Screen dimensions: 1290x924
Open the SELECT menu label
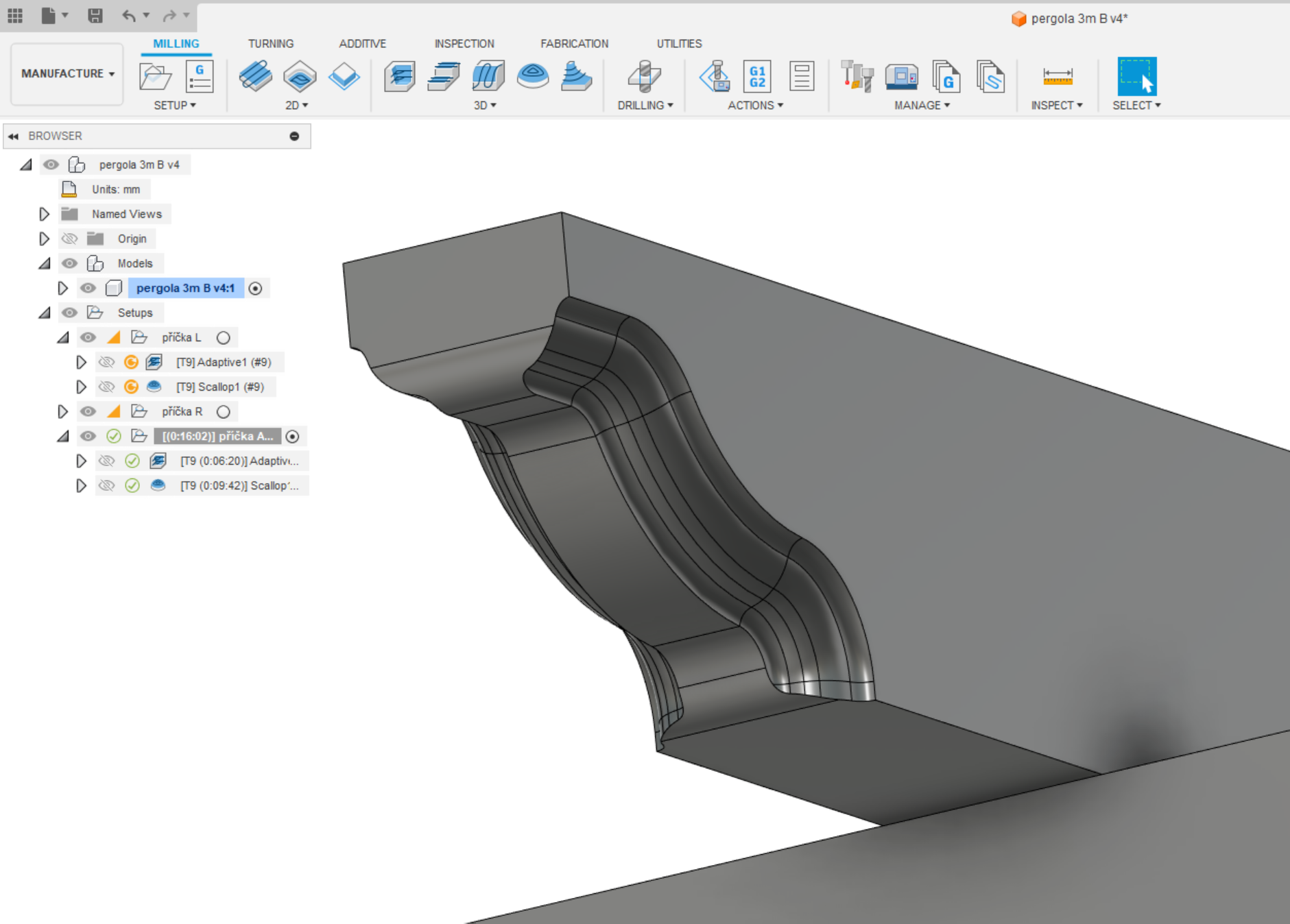[x=1136, y=105]
